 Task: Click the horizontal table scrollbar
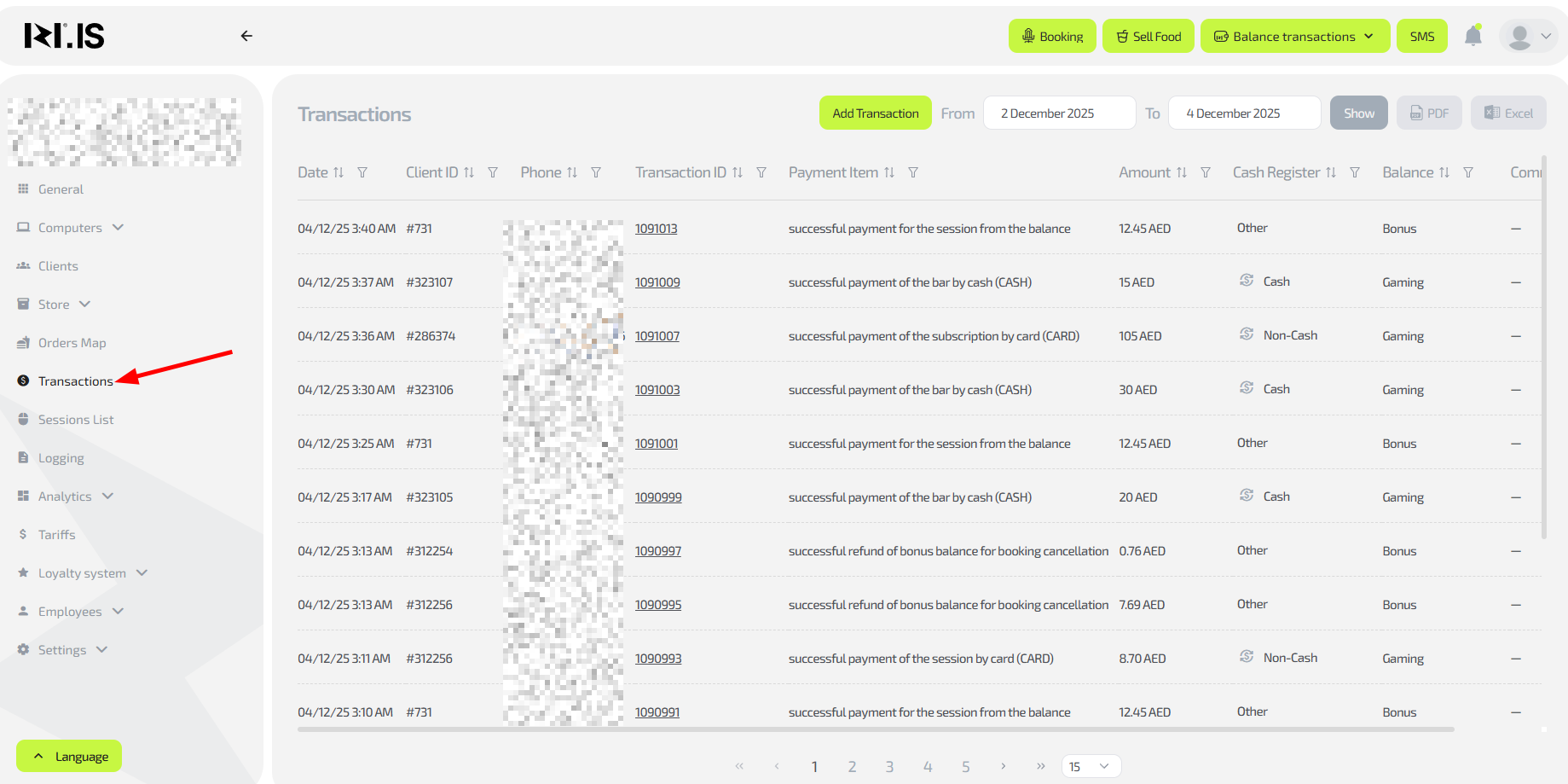click(875, 729)
